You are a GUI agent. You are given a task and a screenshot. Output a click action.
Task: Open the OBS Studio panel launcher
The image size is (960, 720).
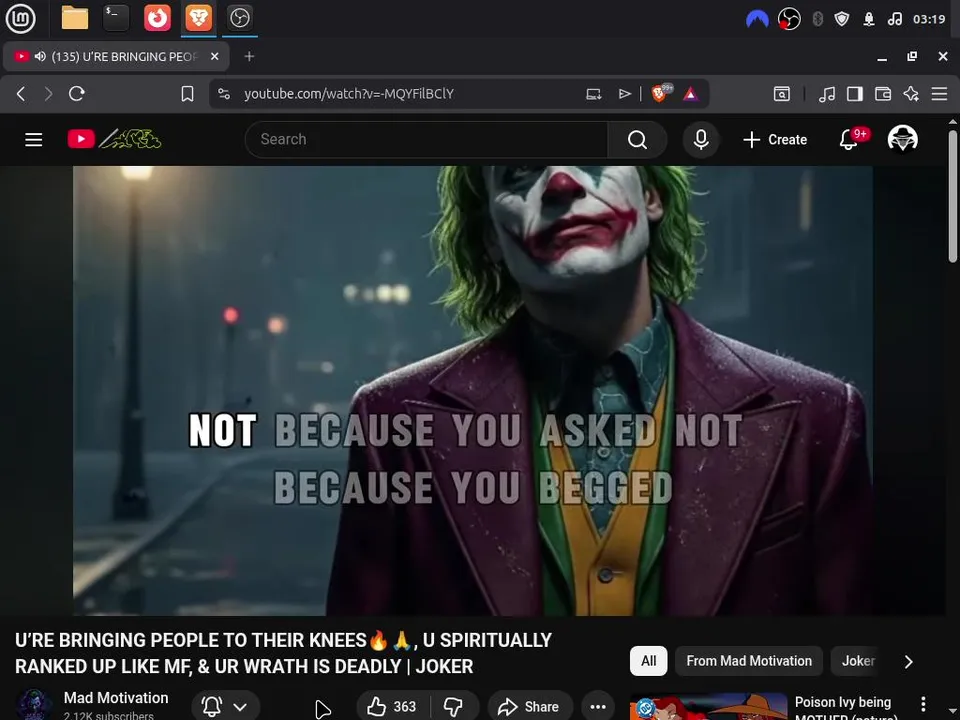coord(239,18)
